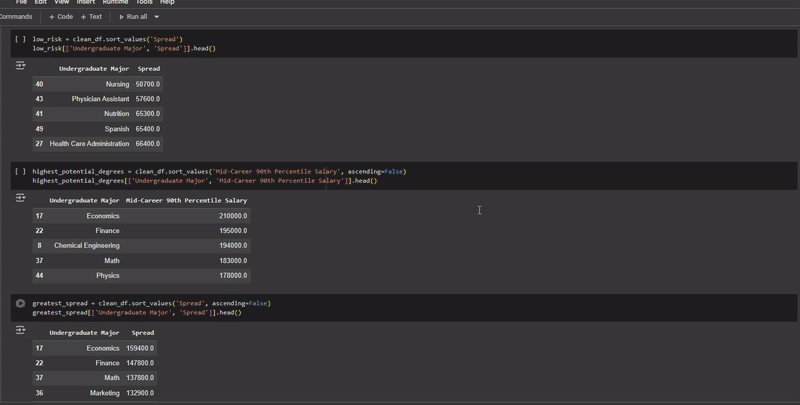
Task: Click the 65400.0 spread value
Action: pos(148,129)
